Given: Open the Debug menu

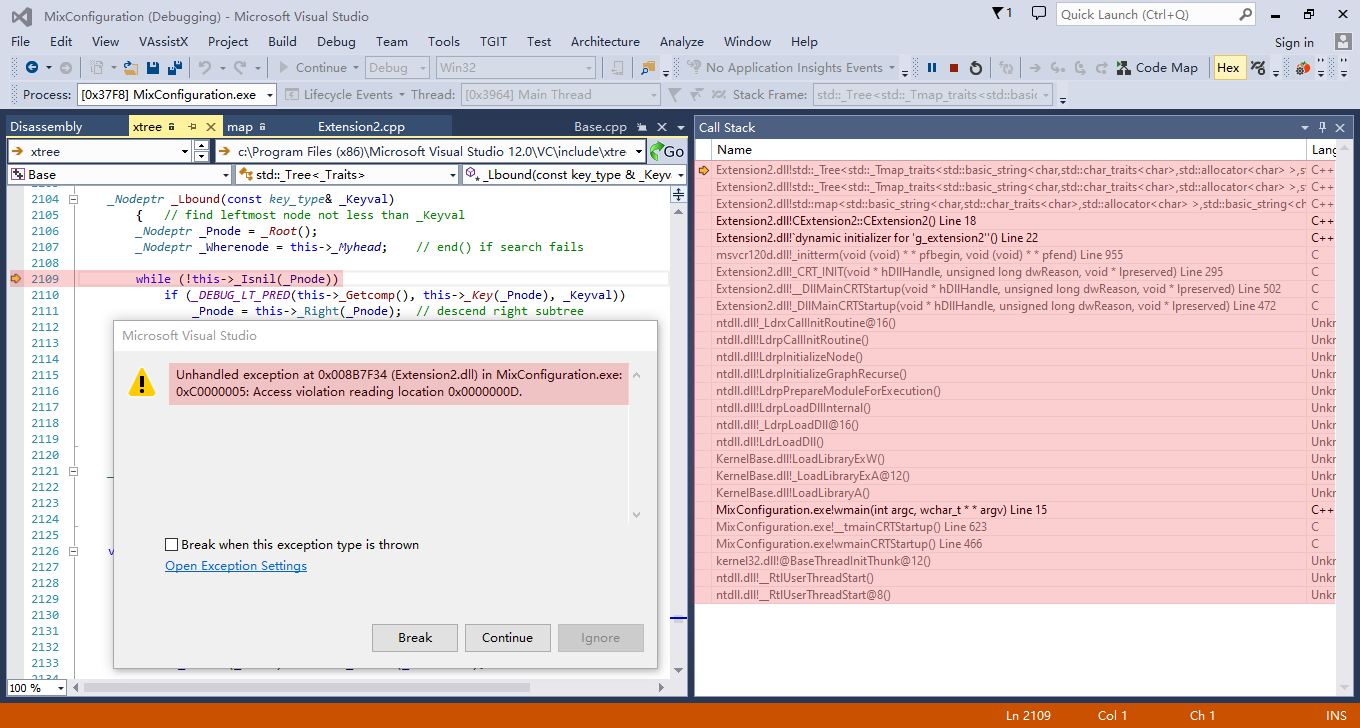Looking at the screenshot, I should tap(336, 41).
